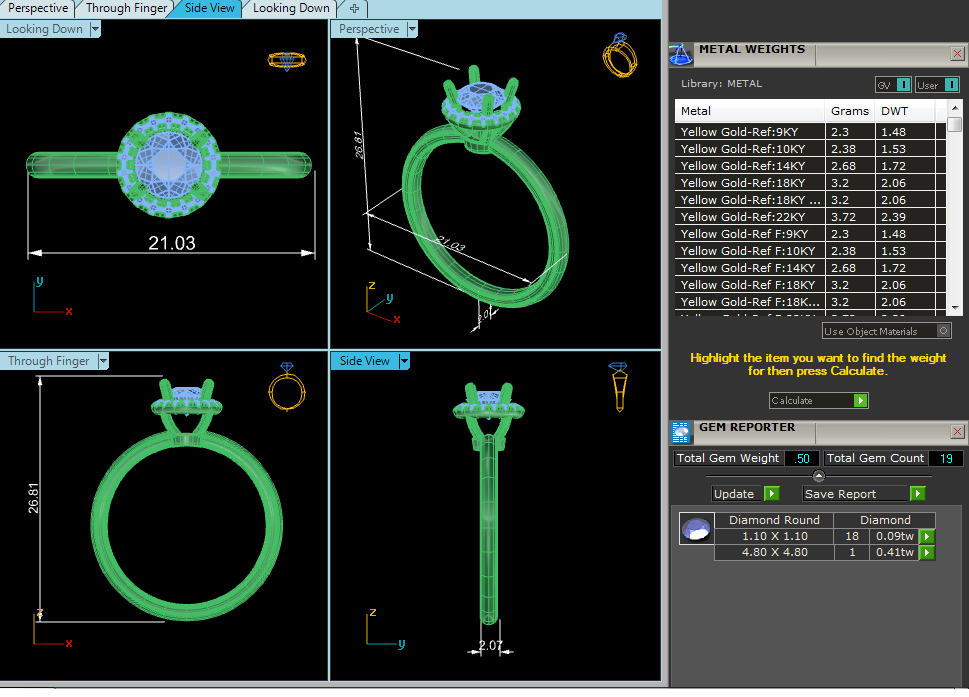Select the Yellow Gold-Ref:10KY row
Viewport: 969px width, 697px height.
coord(810,149)
